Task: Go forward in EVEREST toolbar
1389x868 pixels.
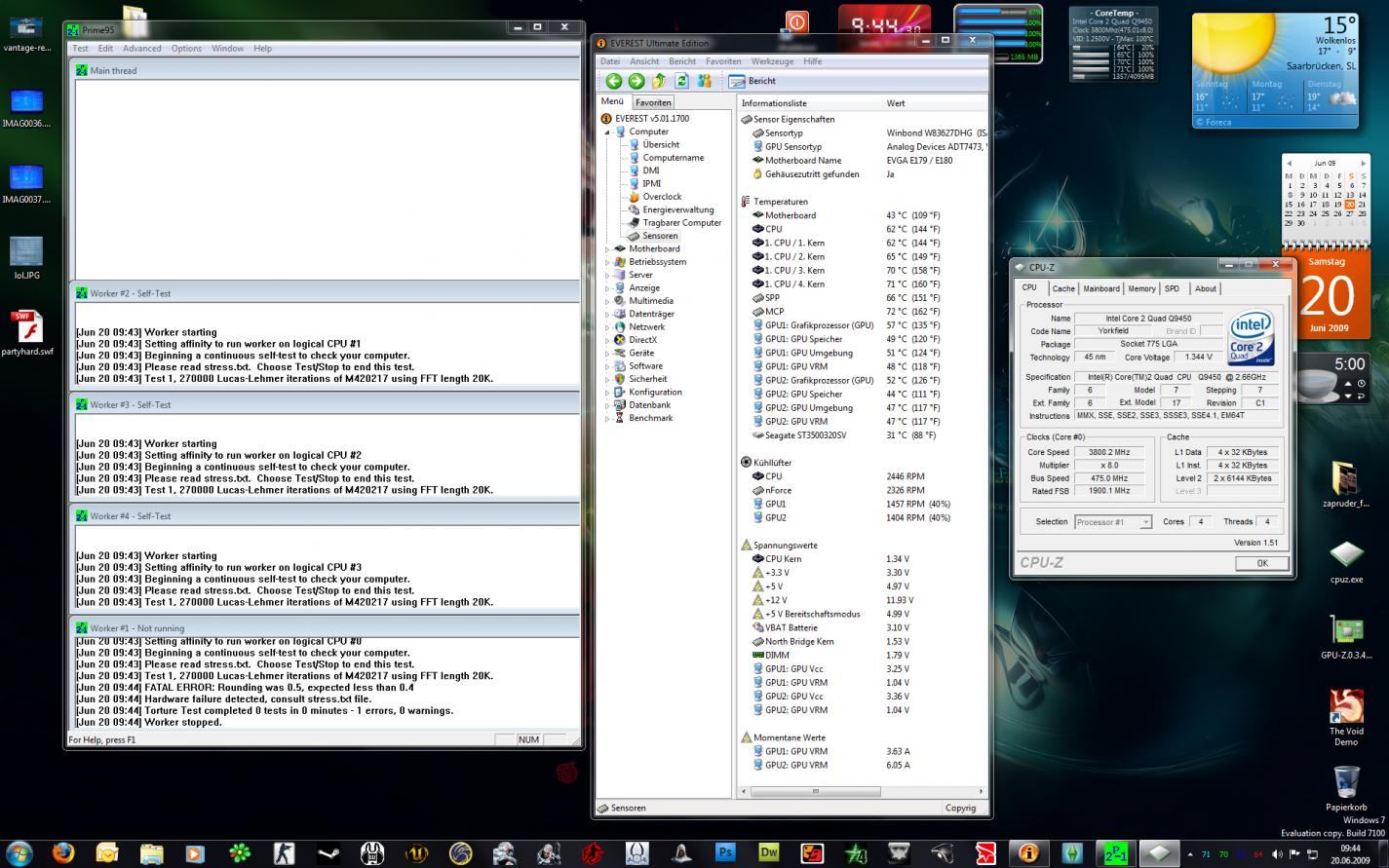Action: coord(637,81)
